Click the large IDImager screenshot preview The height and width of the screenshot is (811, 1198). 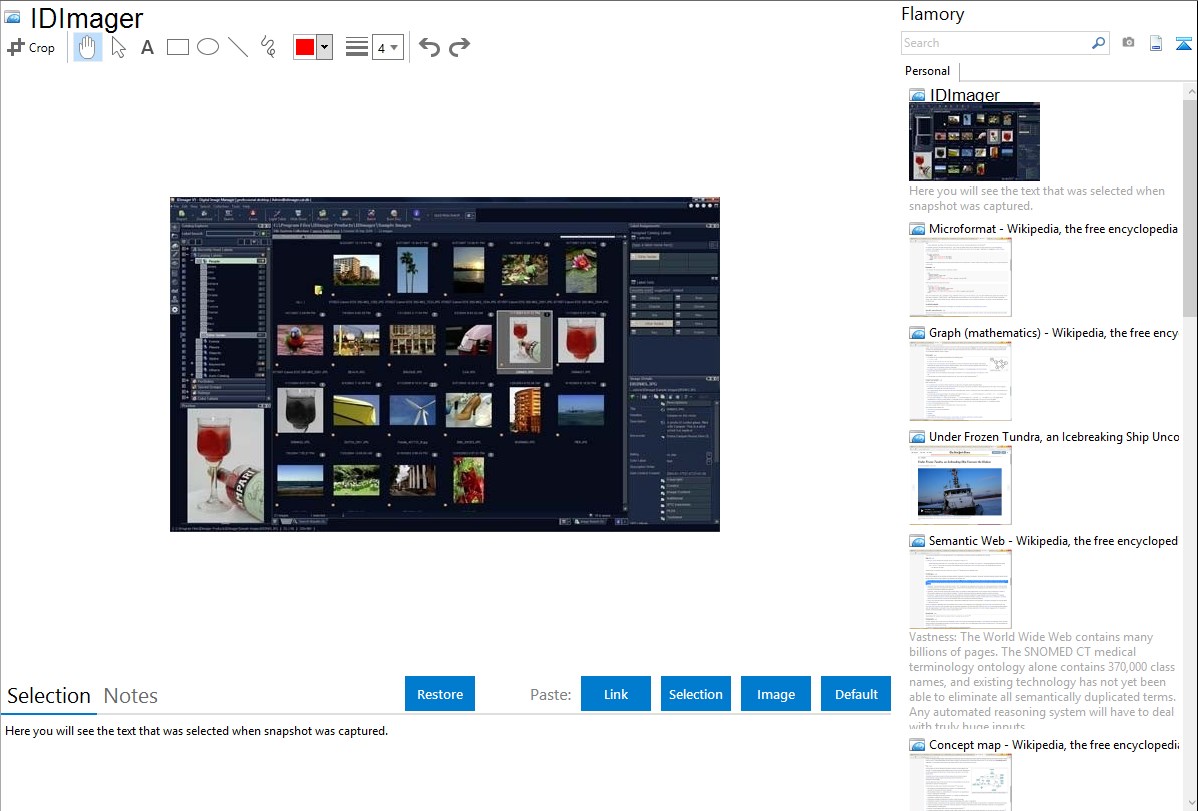click(445, 365)
